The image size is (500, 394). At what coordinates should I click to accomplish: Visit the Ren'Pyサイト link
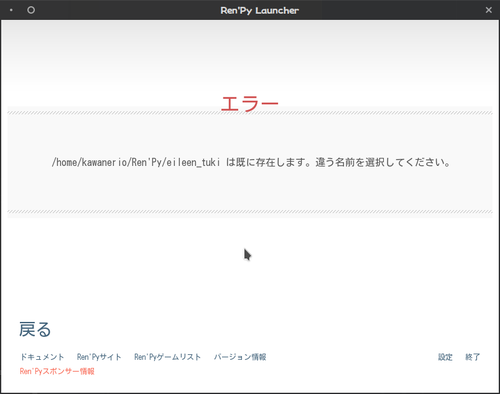pyautogui.click(x=99, y=357)
